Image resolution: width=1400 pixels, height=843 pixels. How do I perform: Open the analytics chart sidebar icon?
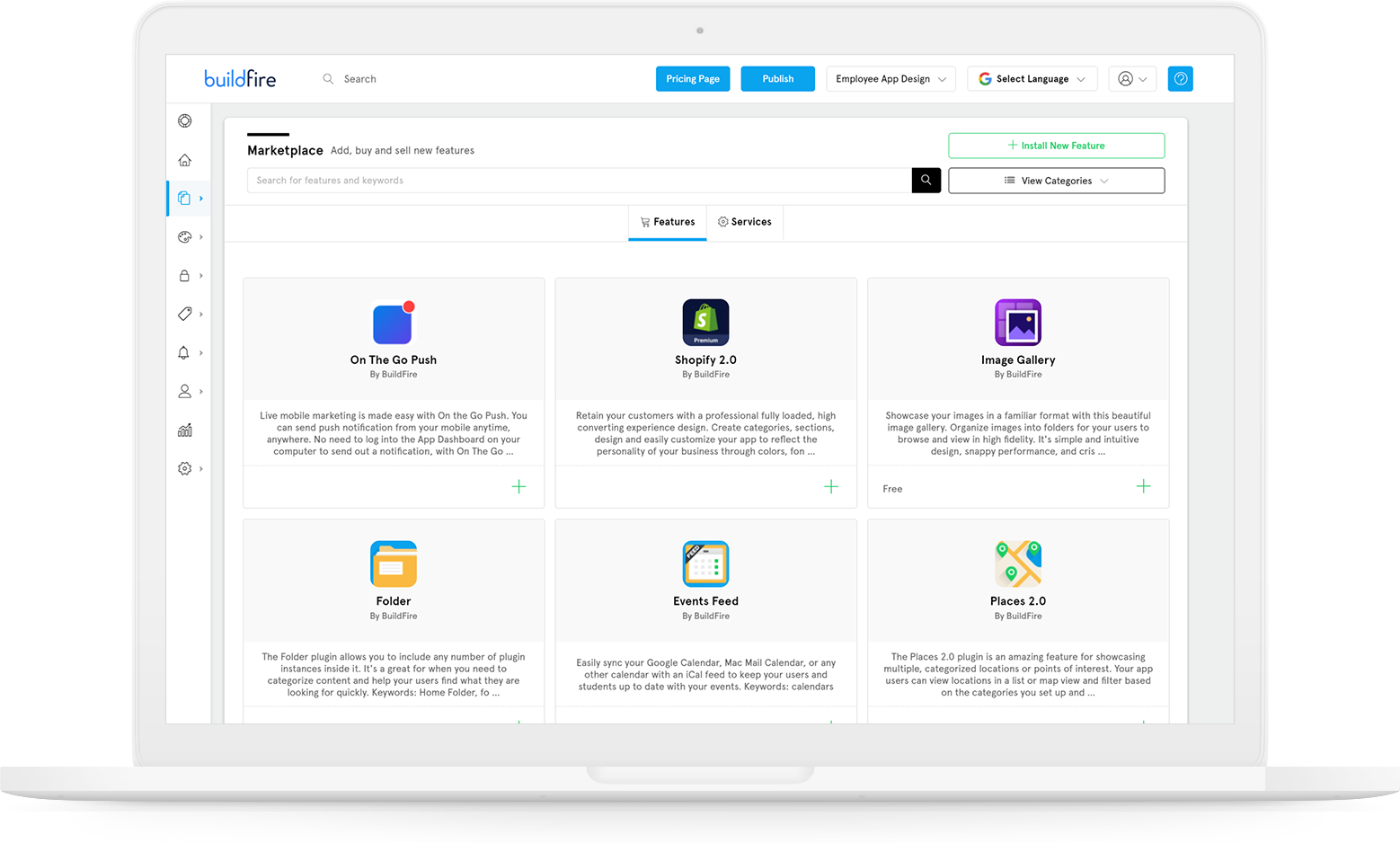point(185,430)
